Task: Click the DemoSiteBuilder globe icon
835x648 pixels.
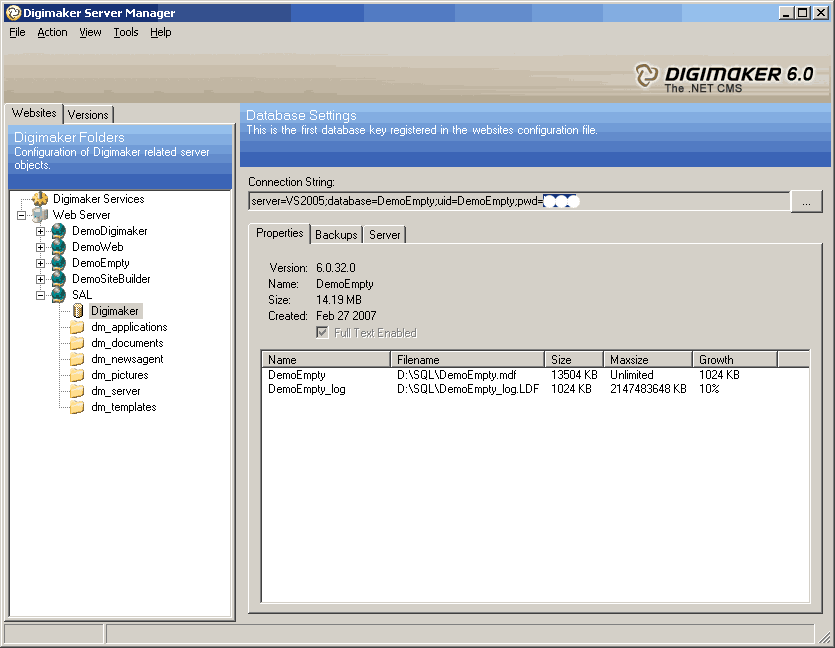Action: click(59, 279)
